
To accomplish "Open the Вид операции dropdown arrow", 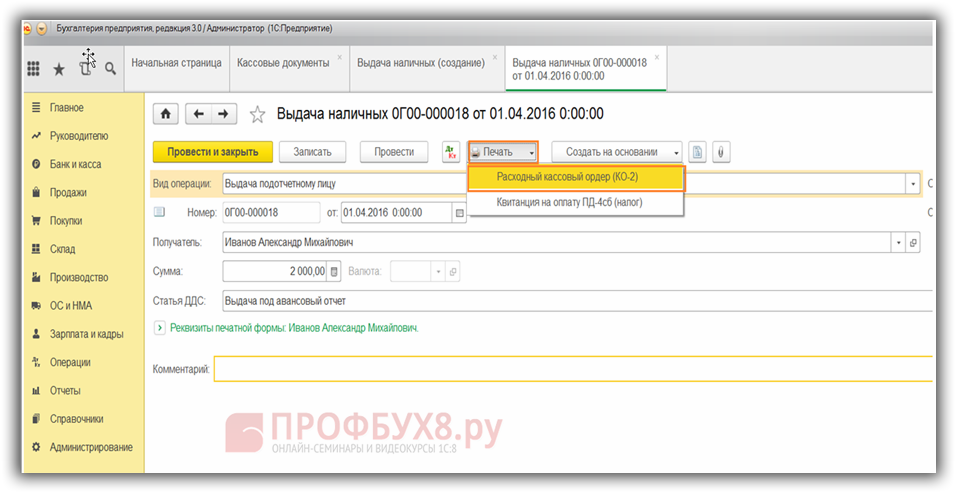I will [x=912, y=184].
